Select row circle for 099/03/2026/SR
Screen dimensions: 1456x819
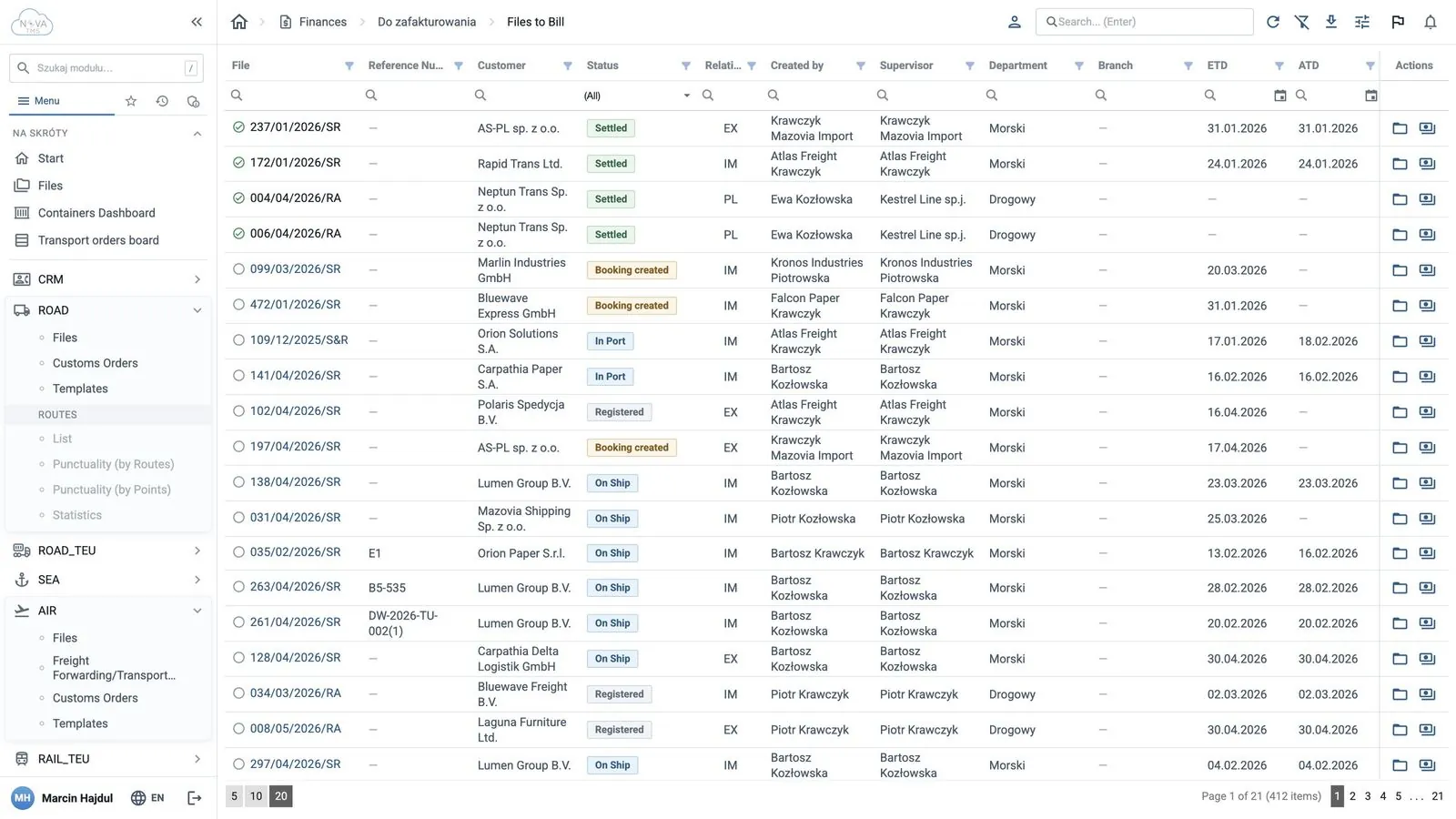[238, 269]
